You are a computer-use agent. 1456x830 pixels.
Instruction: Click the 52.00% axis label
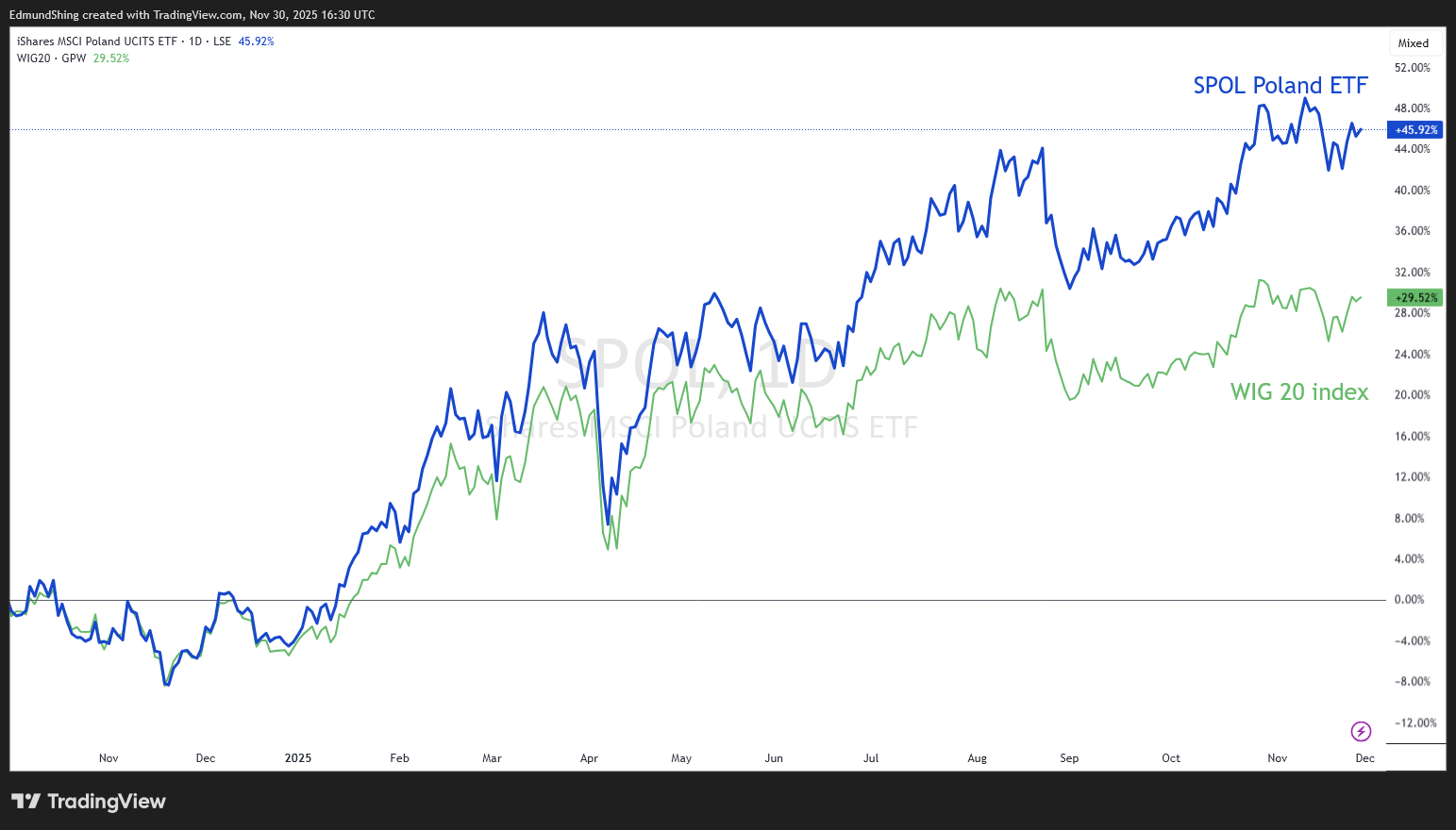[1413, 68]
